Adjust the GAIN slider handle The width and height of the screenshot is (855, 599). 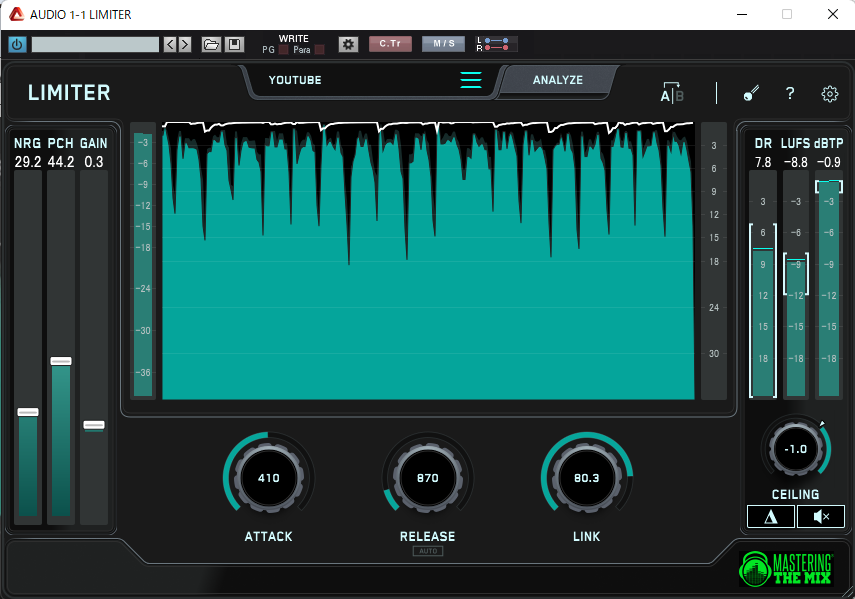tap(94, 425)
